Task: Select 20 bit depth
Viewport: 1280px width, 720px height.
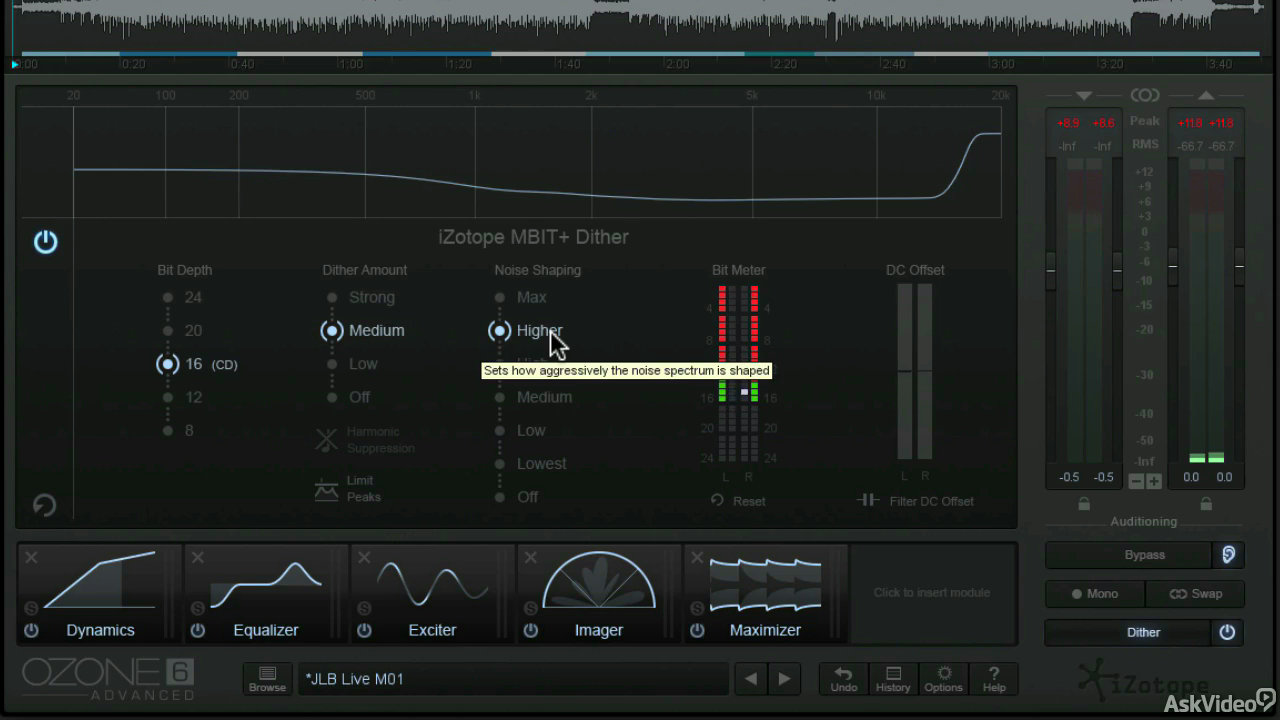Action: tap(184, 331)
